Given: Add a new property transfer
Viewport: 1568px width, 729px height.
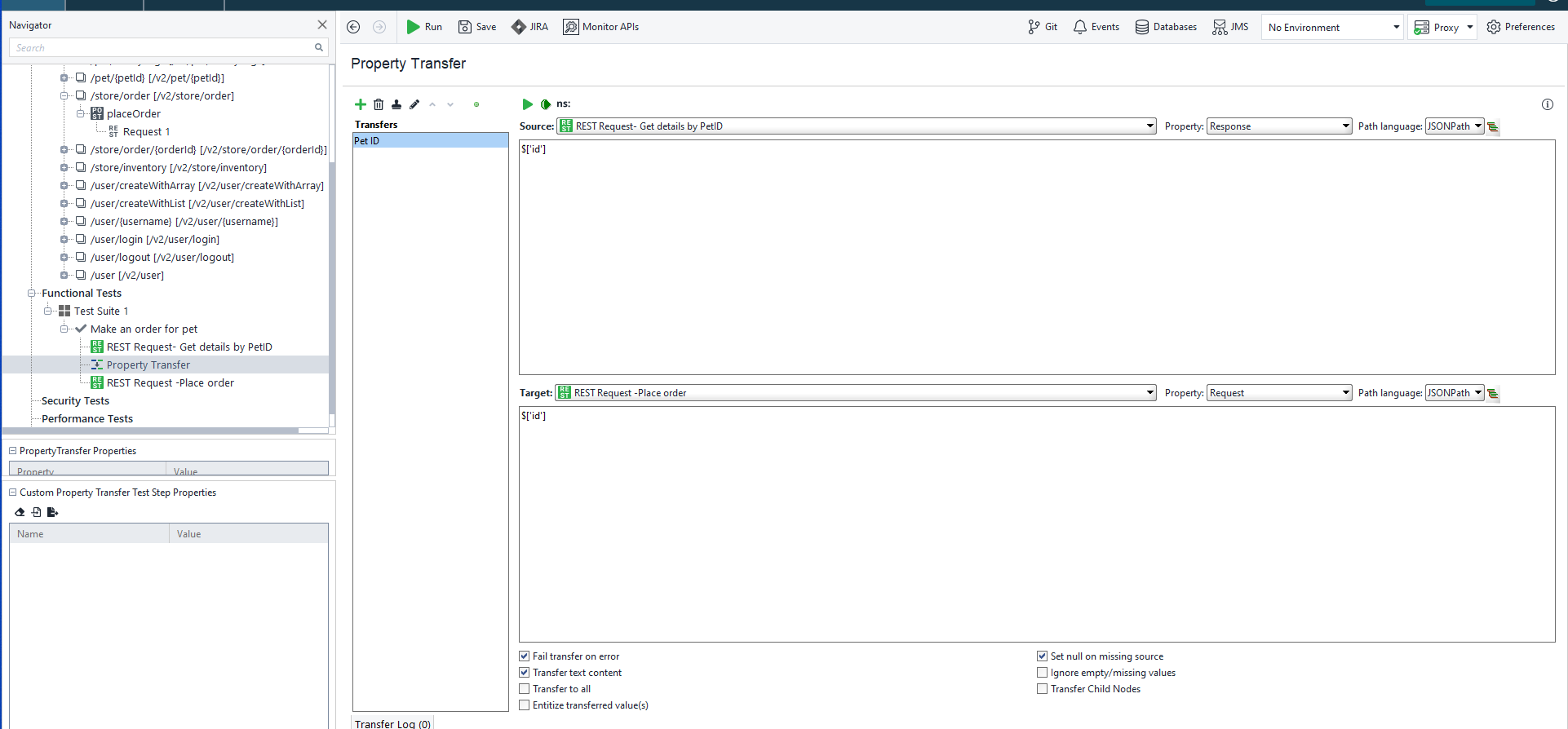Looking at the screenshot, I should (360, 104).
